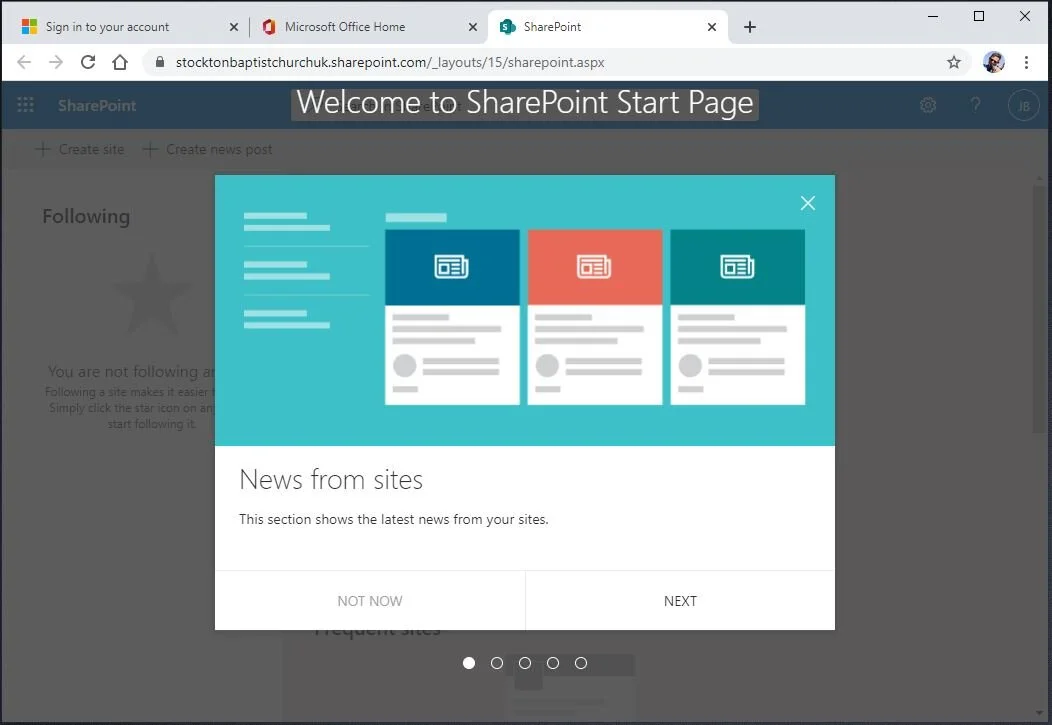
Task: Click the red news card illustration
Action: tap(594, 317)
